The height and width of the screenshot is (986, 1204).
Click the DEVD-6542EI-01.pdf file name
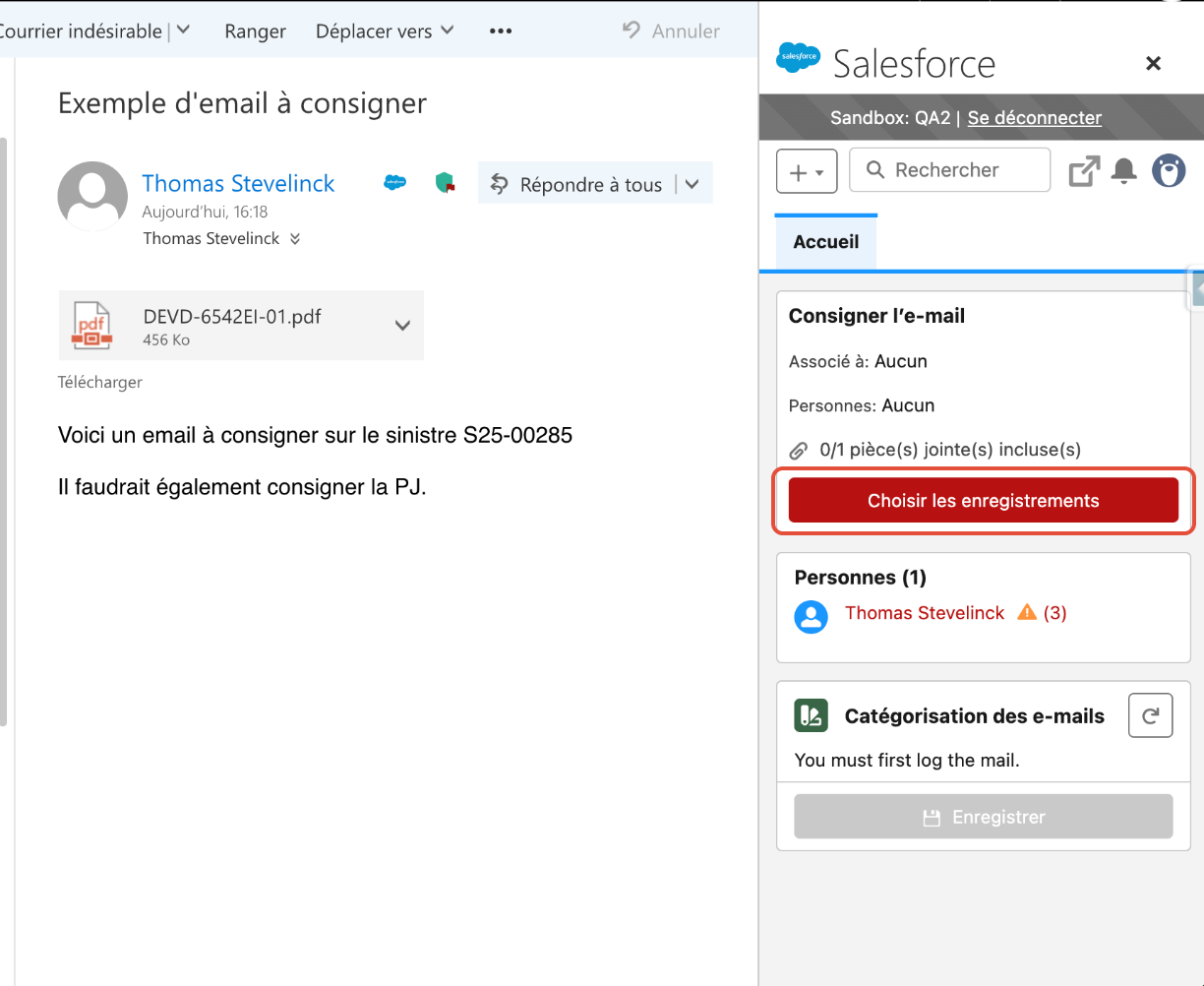[232, 317]
